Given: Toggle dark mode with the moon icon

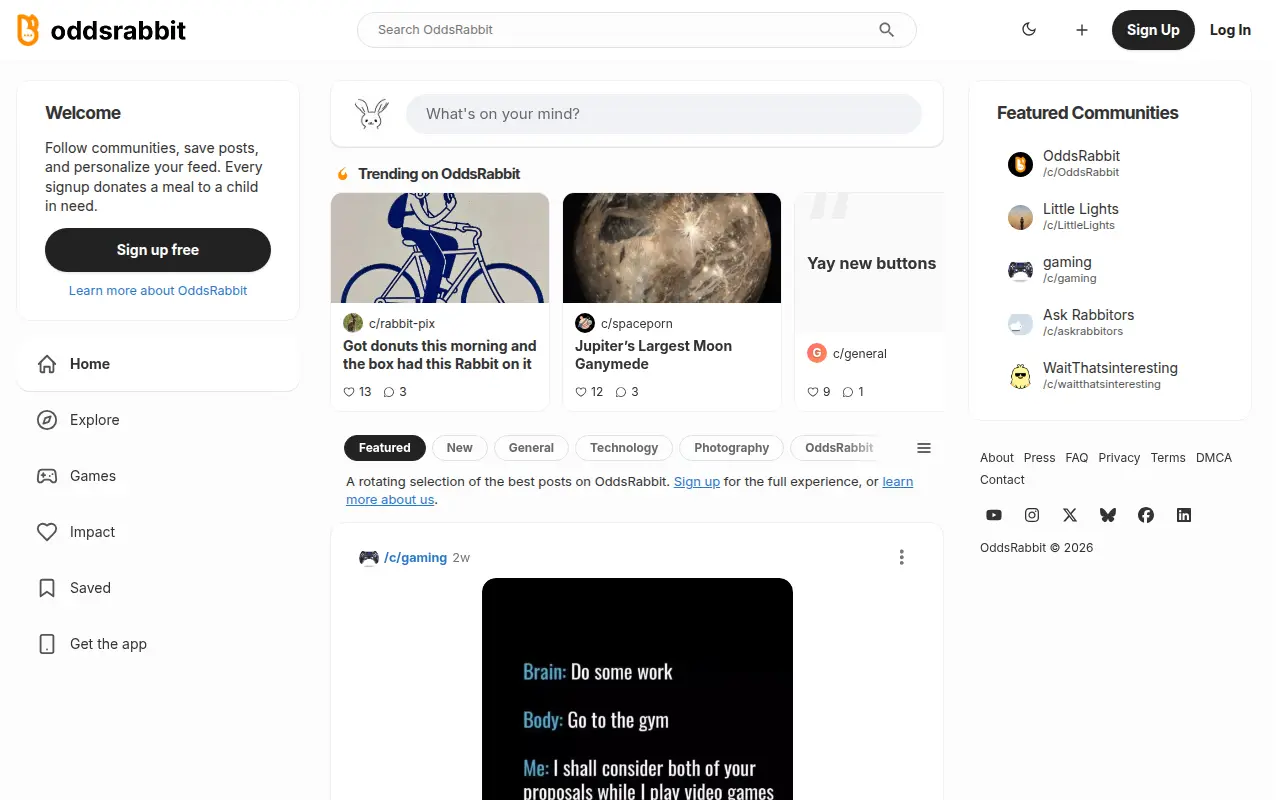Looking at the screenshot, I should [x=1029, y=30].
